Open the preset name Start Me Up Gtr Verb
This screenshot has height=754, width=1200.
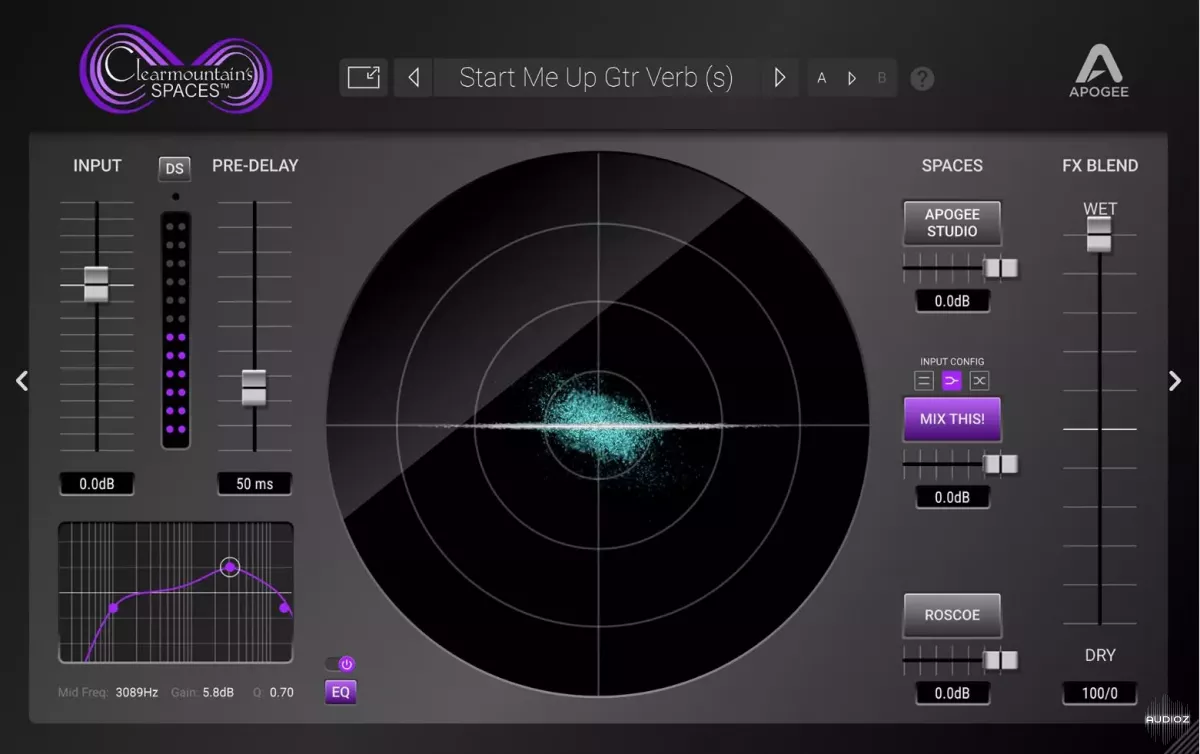pos(596,78)
